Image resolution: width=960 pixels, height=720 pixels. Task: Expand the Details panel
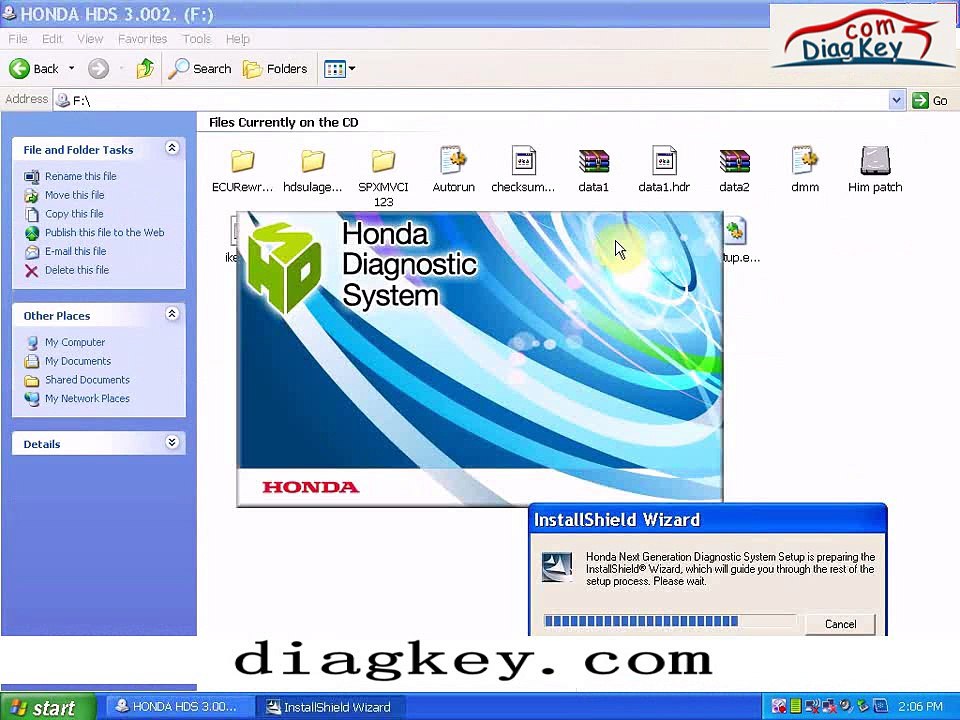tap(172, 442)
